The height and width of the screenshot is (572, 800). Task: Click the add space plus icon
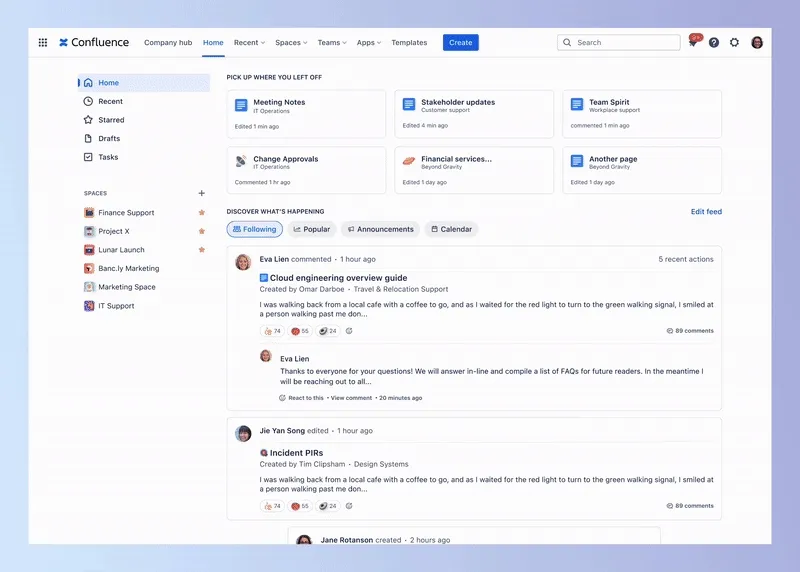tap(202, 193)
